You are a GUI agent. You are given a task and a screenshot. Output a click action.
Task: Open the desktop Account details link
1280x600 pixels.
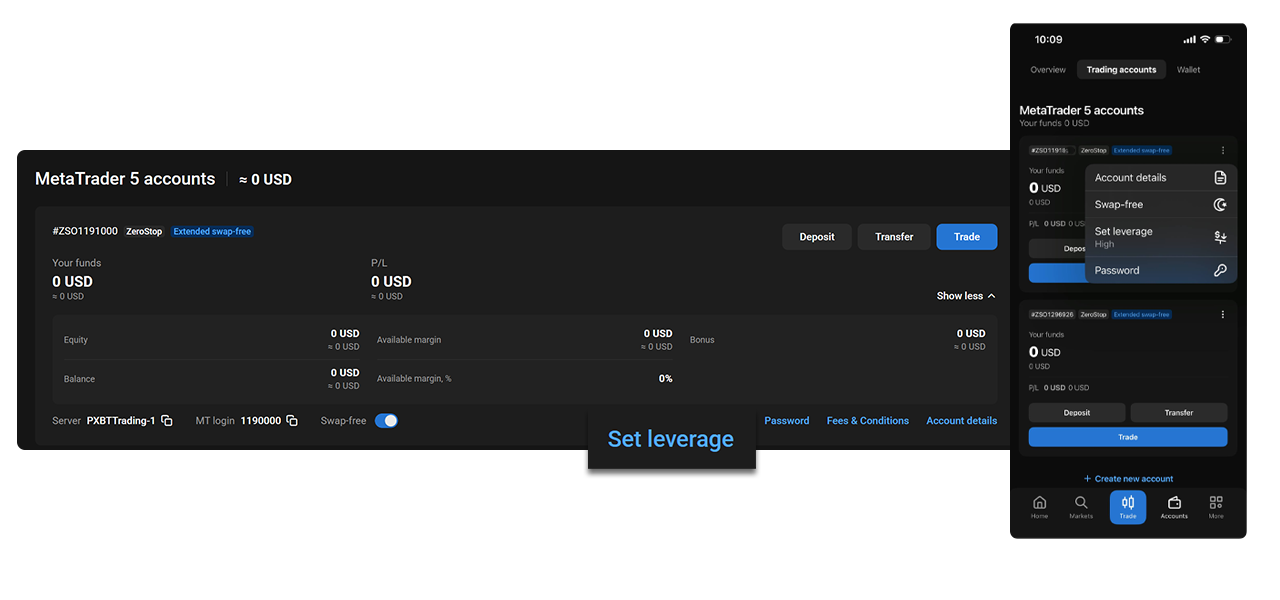[962, 421]
